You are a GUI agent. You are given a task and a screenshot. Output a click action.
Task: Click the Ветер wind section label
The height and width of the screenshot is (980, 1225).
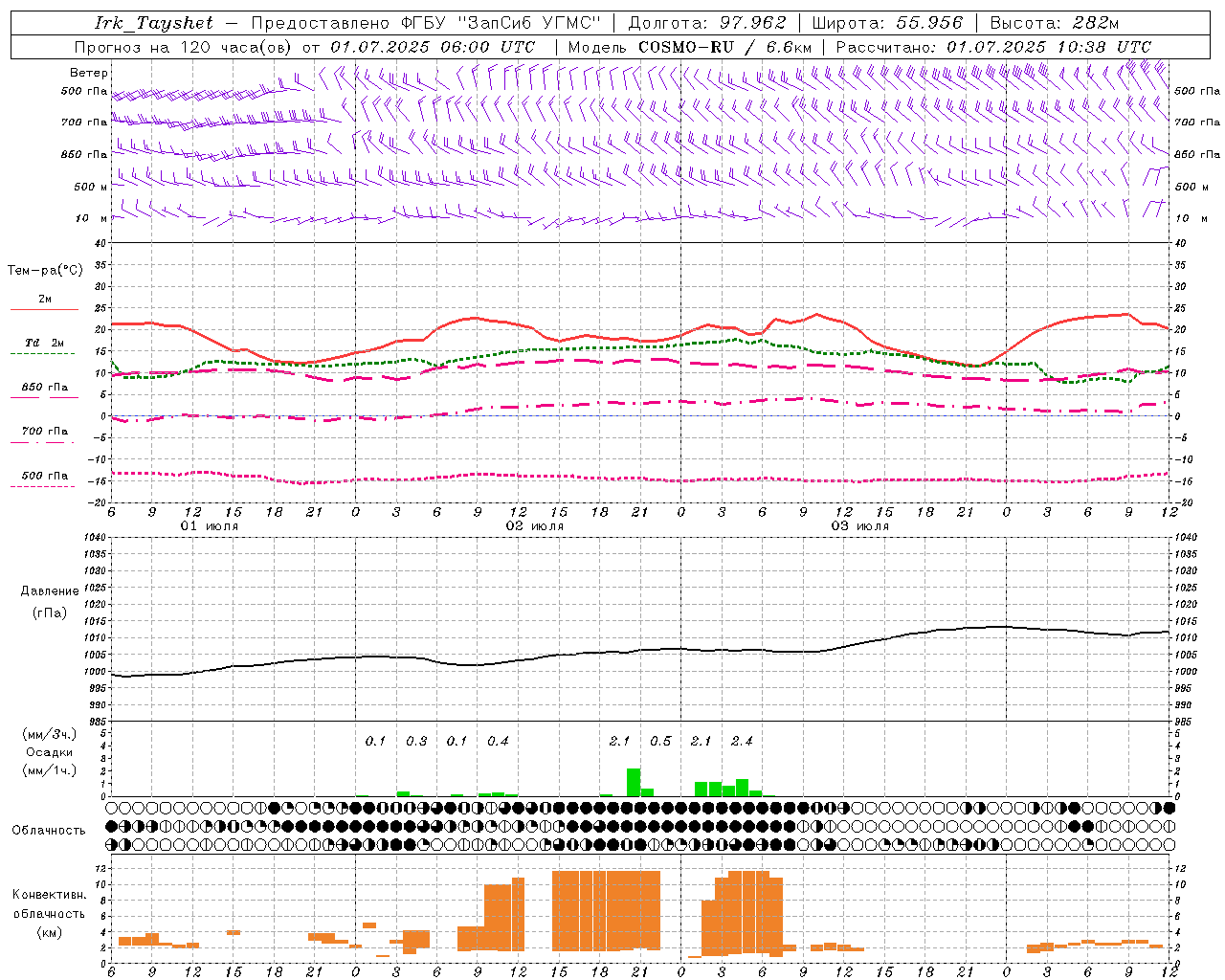(89, 73)
